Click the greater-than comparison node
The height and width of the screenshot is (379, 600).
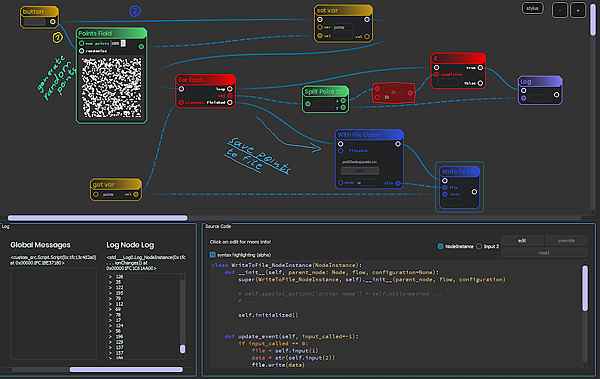point(393,93)
